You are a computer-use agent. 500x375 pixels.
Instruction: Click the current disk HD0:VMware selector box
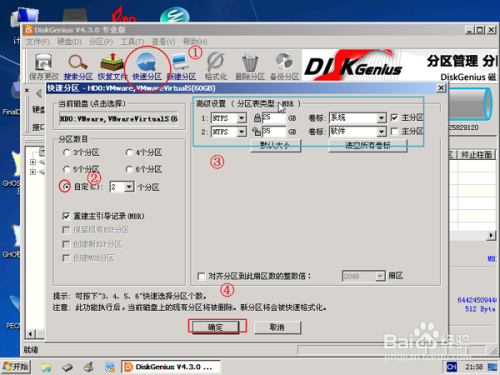point(119,119)
